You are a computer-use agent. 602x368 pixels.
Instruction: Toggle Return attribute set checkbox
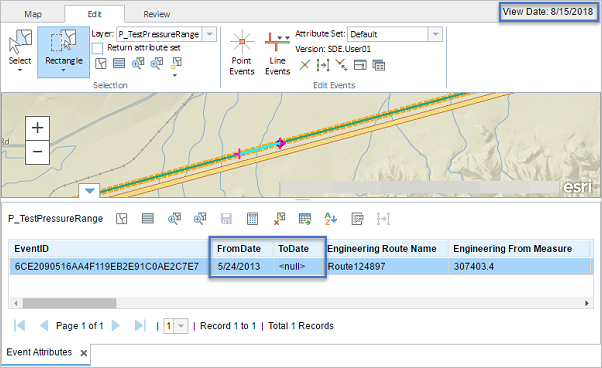click(98, 48)
